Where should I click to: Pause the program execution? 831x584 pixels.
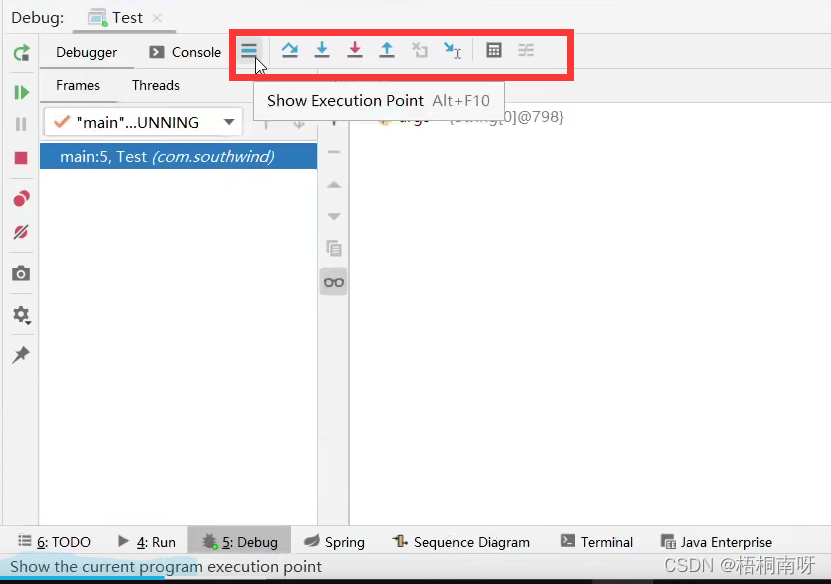coord(21,124)
